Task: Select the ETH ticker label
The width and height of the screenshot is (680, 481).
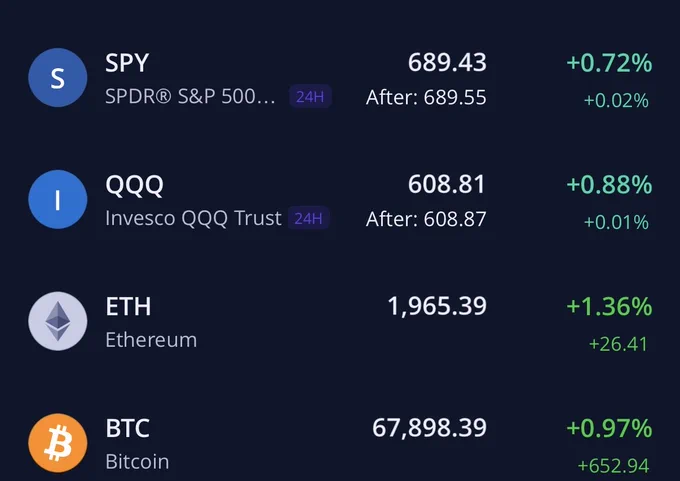Action: (128, 307)
